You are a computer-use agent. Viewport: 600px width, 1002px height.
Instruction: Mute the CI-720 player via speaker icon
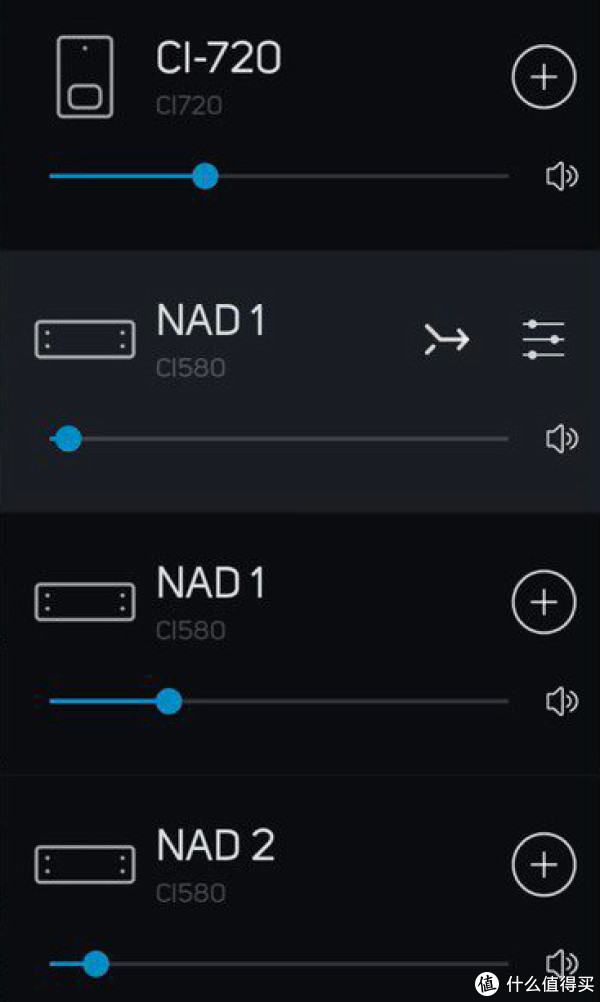562,176
